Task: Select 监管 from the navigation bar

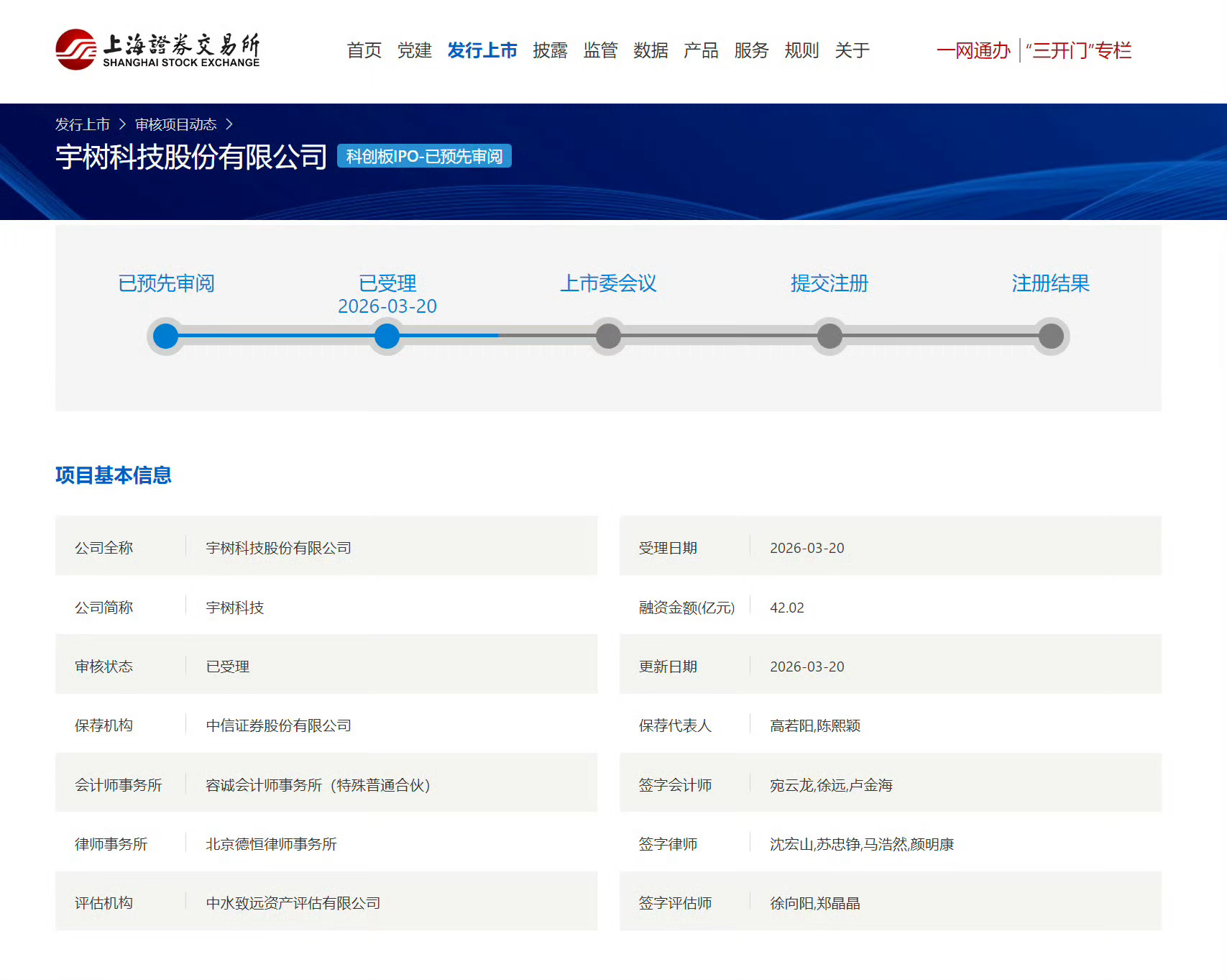Action: tap(601, 50)
